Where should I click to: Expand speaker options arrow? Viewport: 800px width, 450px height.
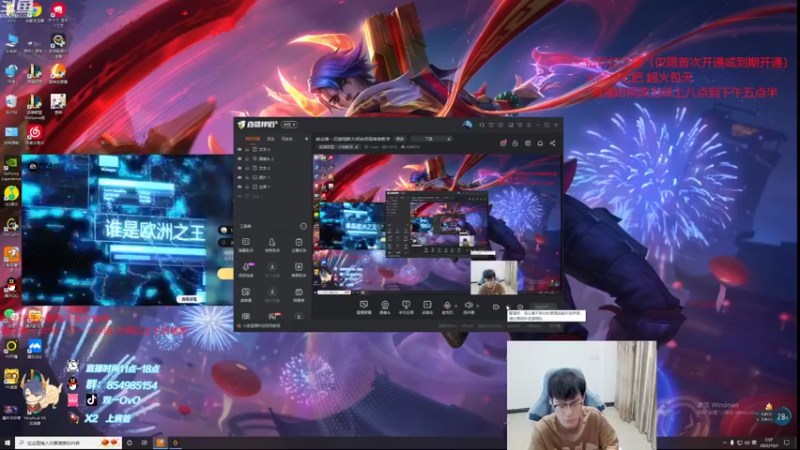point(478,306)
